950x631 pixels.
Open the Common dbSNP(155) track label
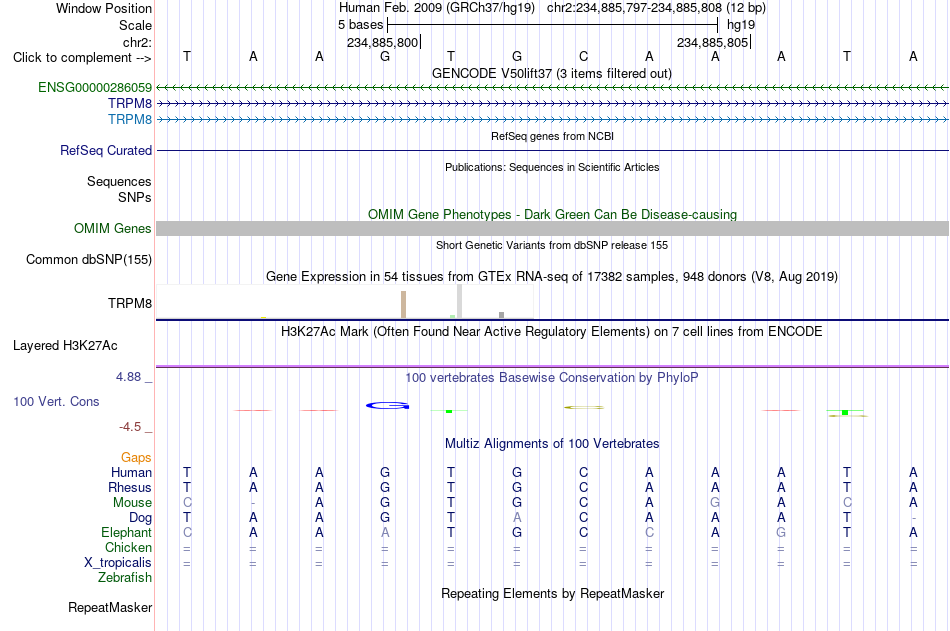point(89,259)
